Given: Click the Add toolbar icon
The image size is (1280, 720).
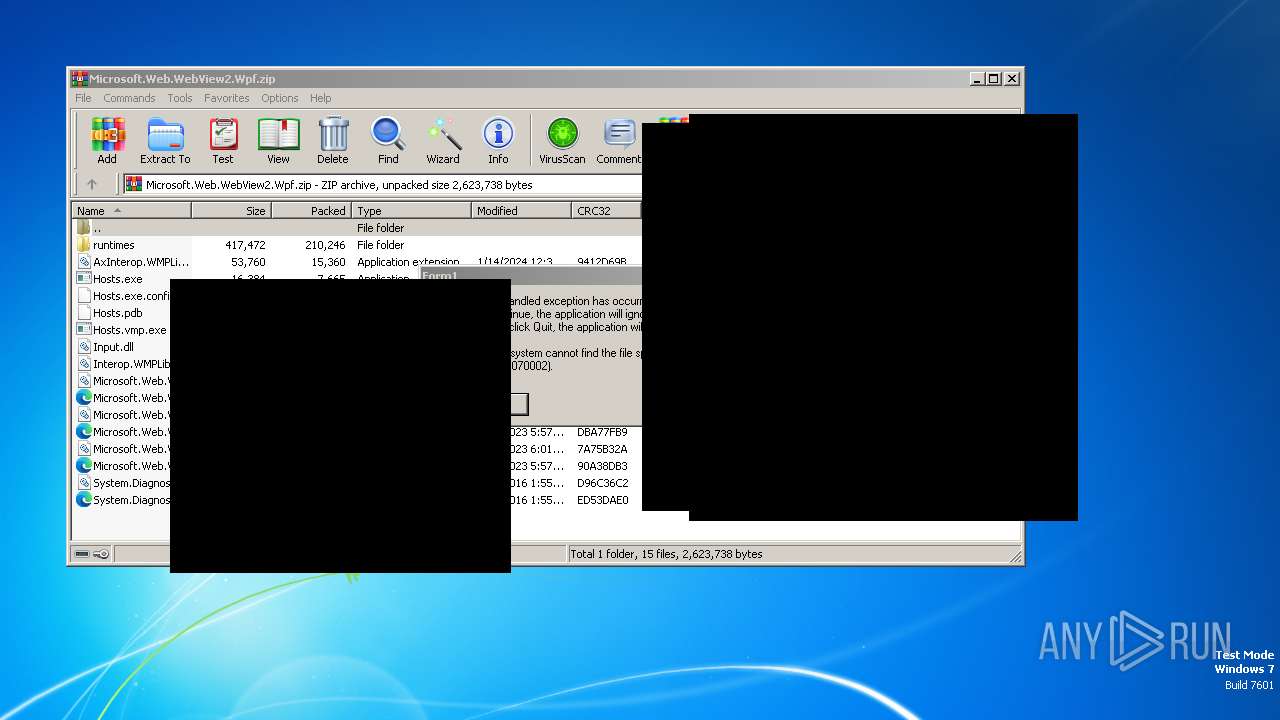Looking at the screenshot, I should 107,134.
